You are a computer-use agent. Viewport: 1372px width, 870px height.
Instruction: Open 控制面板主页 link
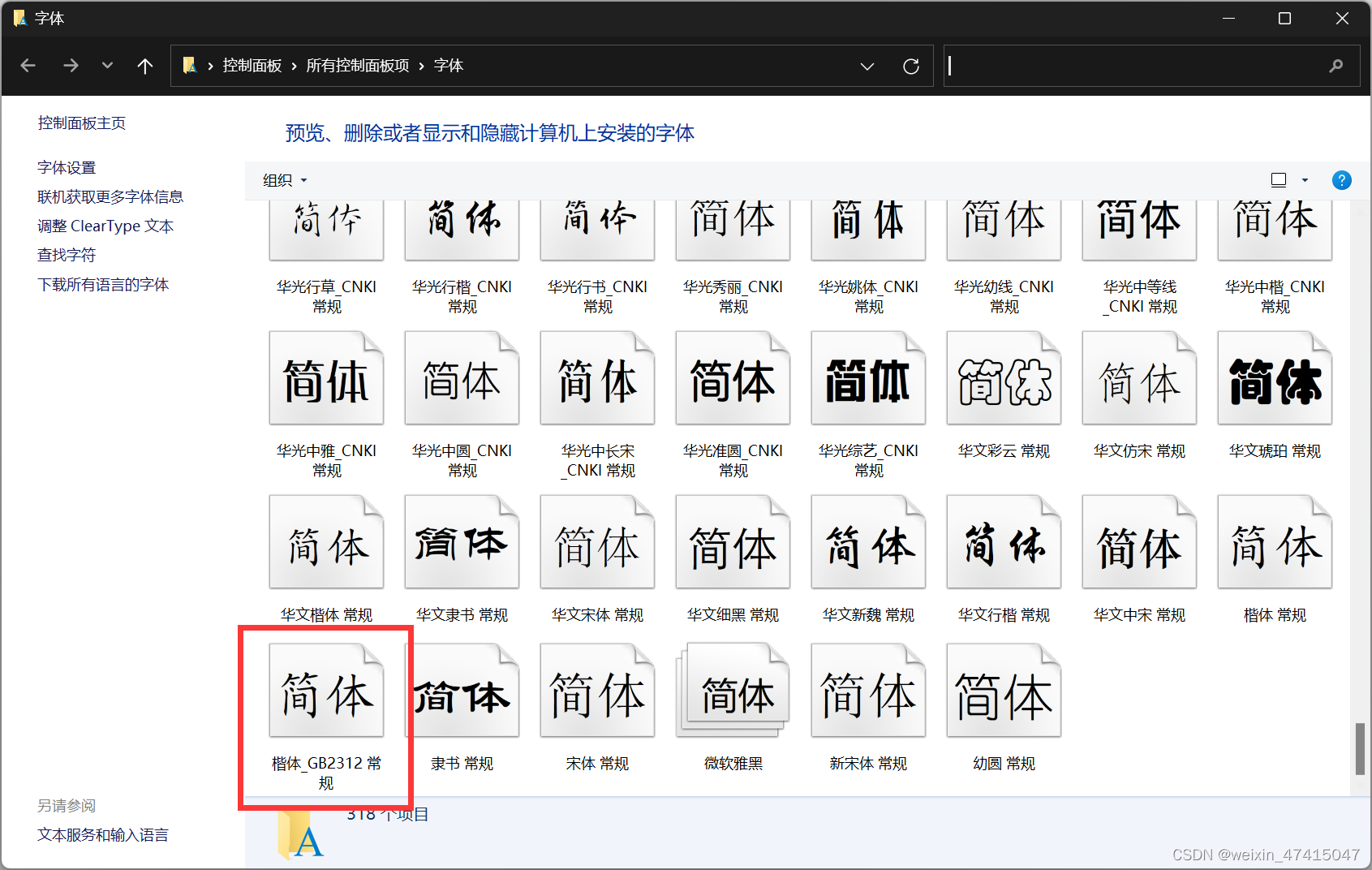(x=82, y=123)
